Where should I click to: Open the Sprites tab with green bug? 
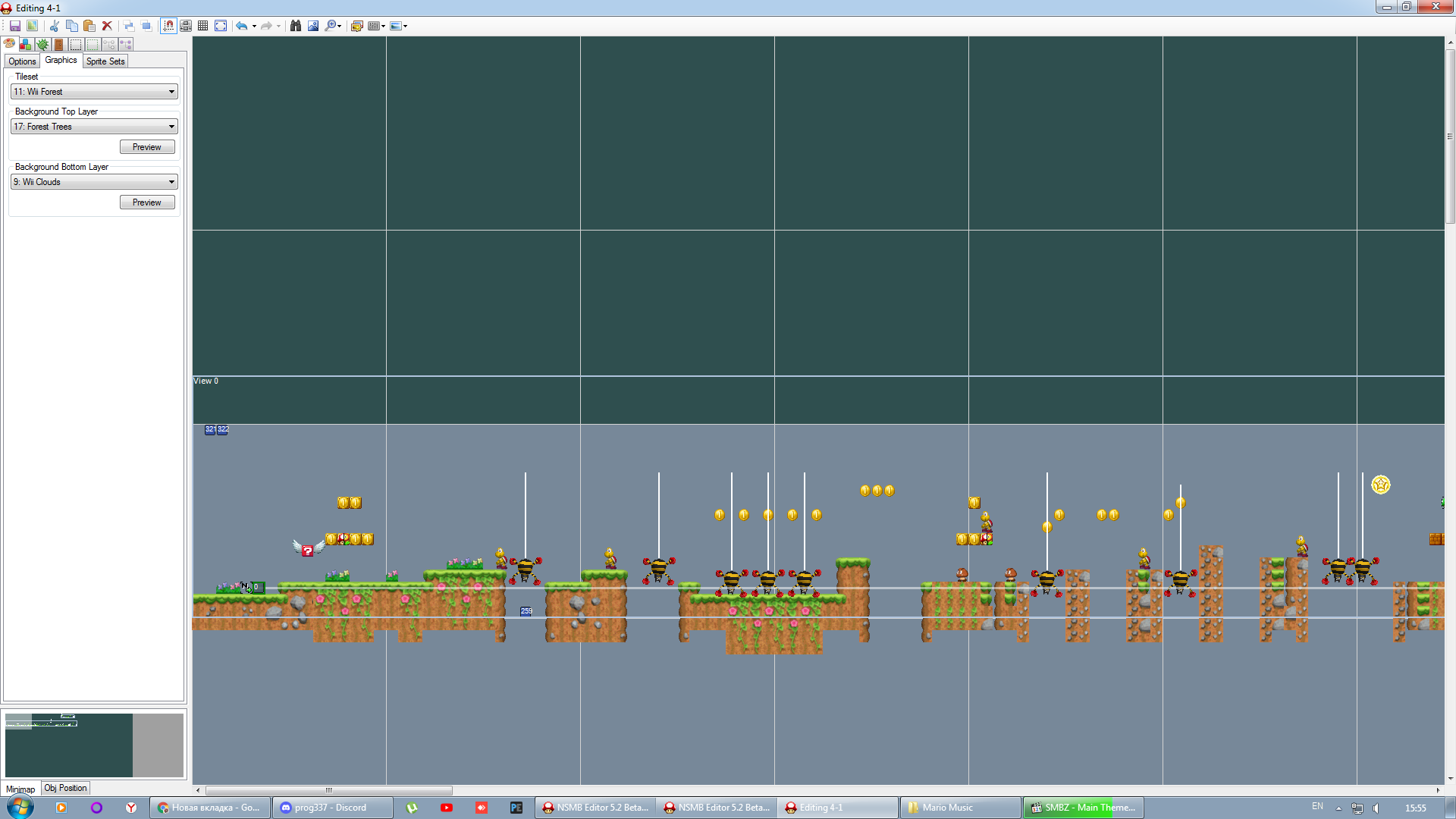click(x=42, y=45)
